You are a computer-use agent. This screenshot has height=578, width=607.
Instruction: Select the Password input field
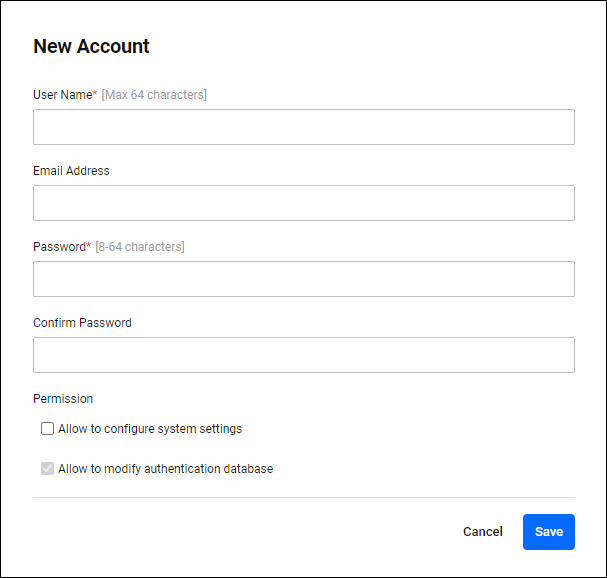303,279
